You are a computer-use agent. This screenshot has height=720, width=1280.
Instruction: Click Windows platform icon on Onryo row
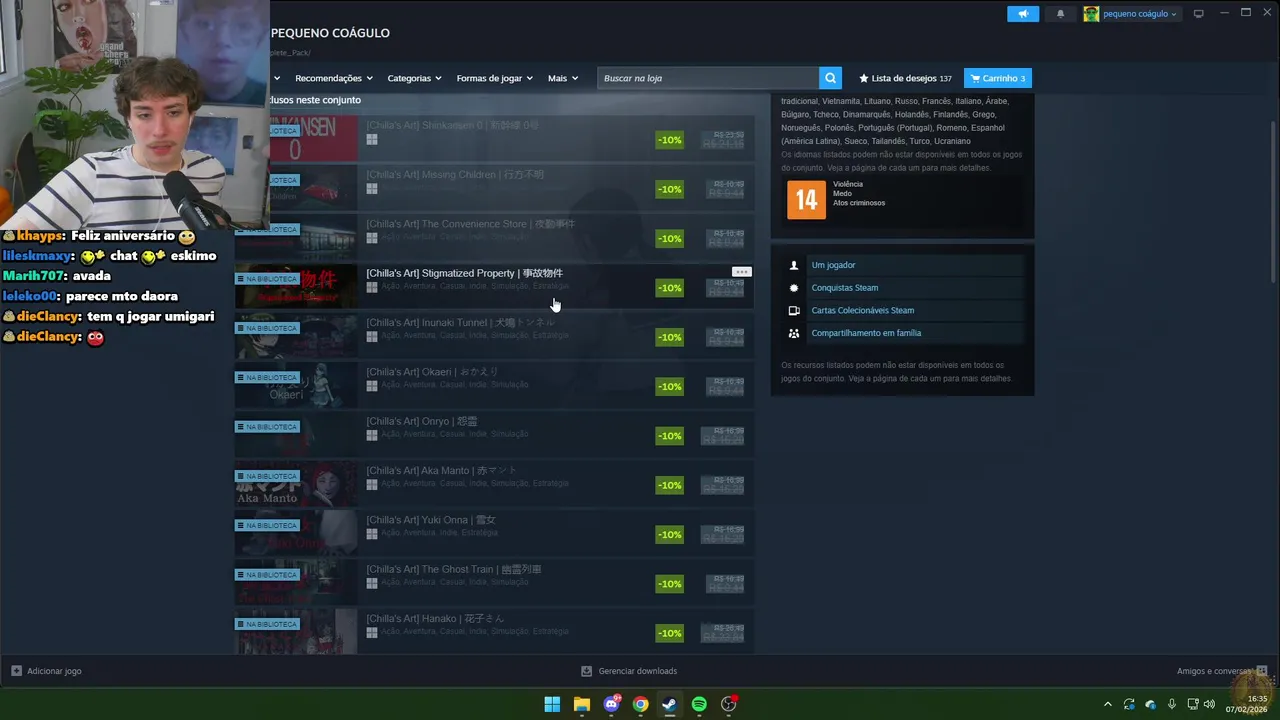(372, 435)
